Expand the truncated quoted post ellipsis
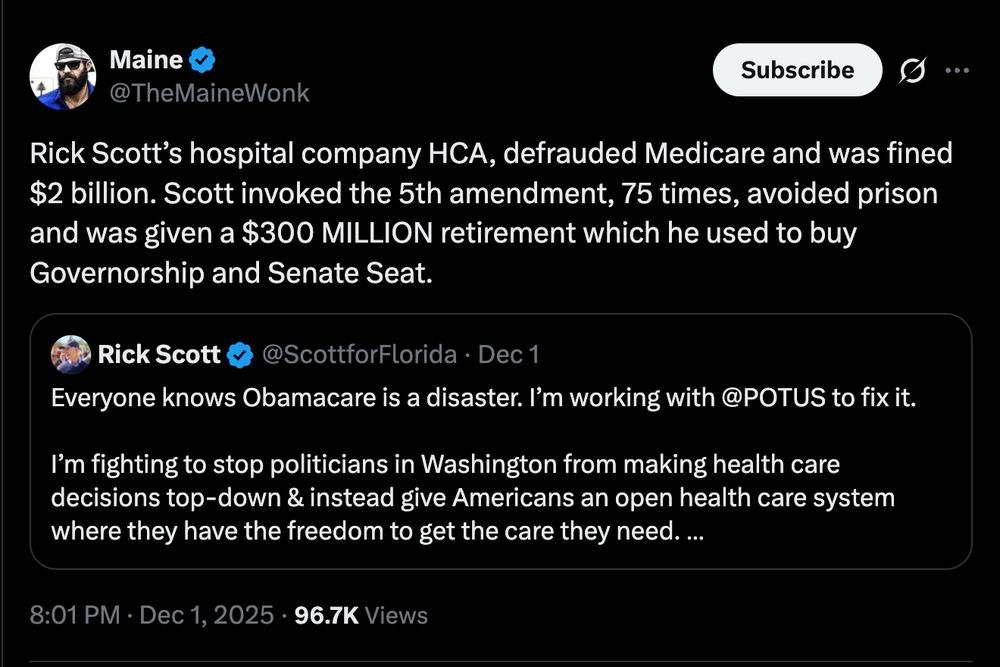1000x667 pixels. click(x=696, y=530)
